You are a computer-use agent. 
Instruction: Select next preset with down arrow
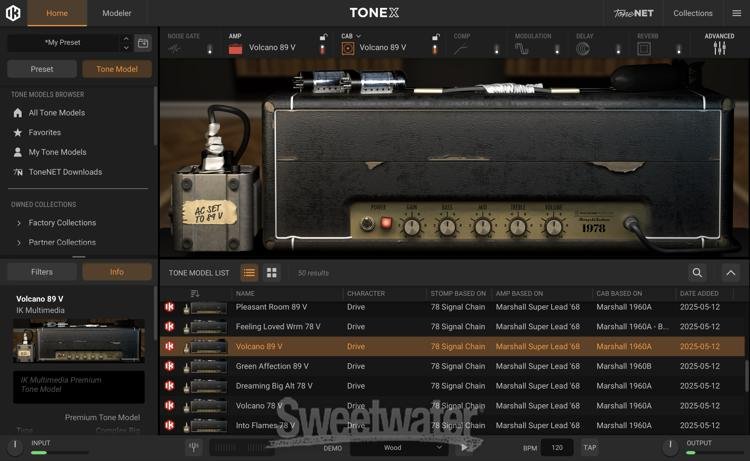(126, 48)
